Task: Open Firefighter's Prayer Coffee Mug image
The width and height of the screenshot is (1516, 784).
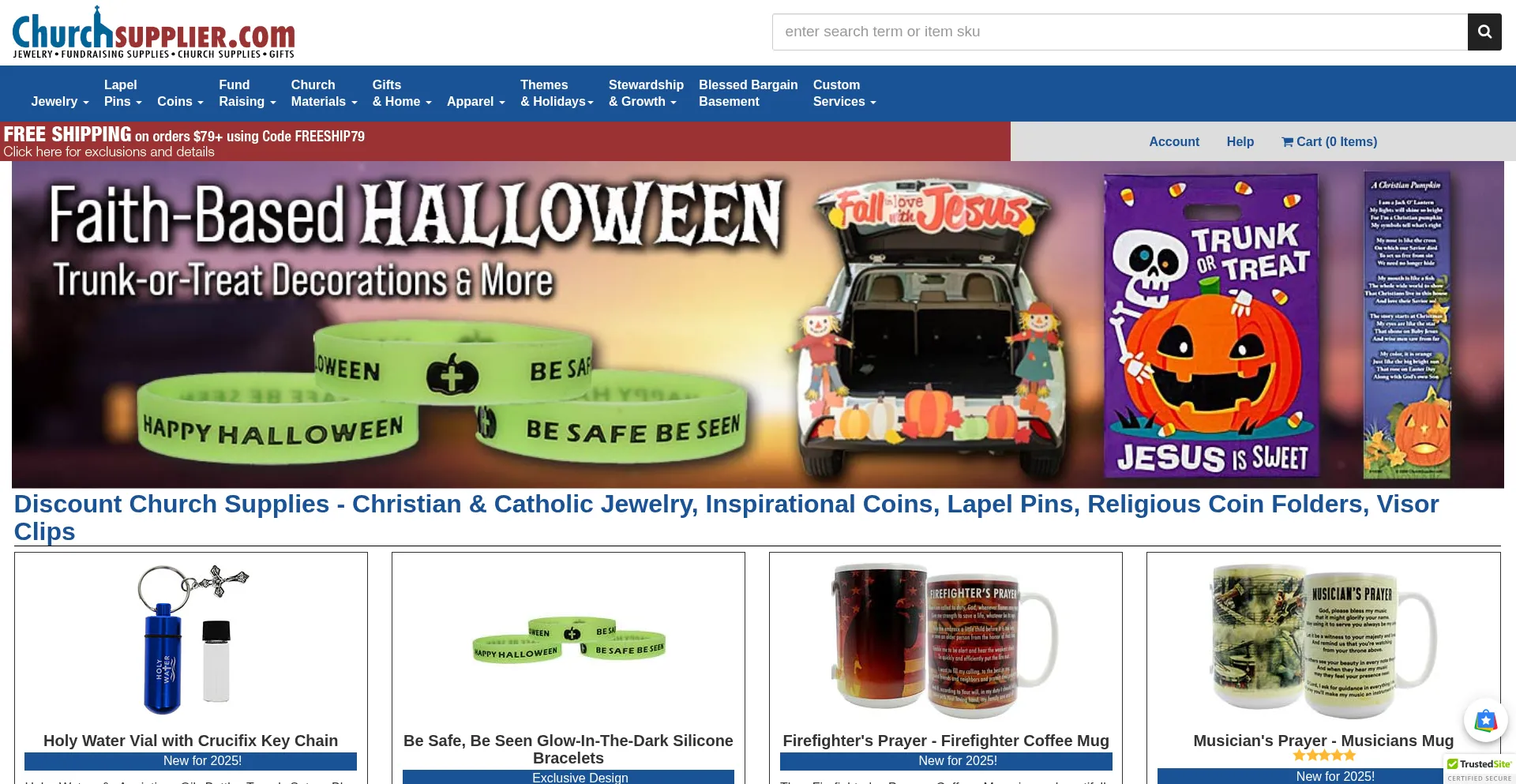Action: pyautogui.click(x=946, y=640)
